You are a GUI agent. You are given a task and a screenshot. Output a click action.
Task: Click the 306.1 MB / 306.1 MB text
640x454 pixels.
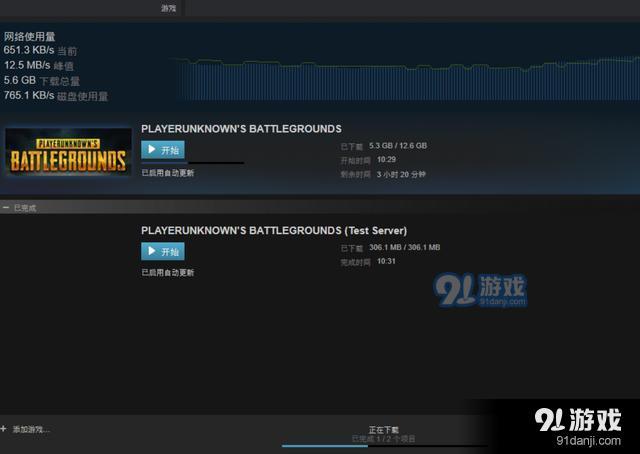(x=404, y=247)
